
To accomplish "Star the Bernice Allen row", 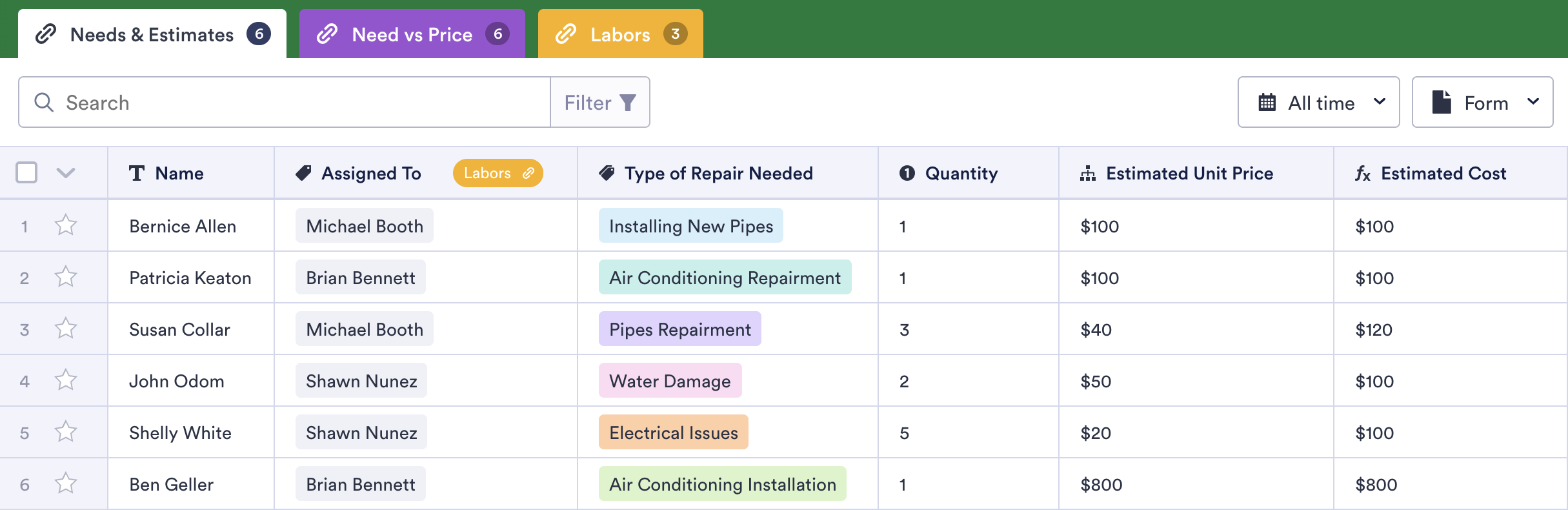I will (66, 225).
